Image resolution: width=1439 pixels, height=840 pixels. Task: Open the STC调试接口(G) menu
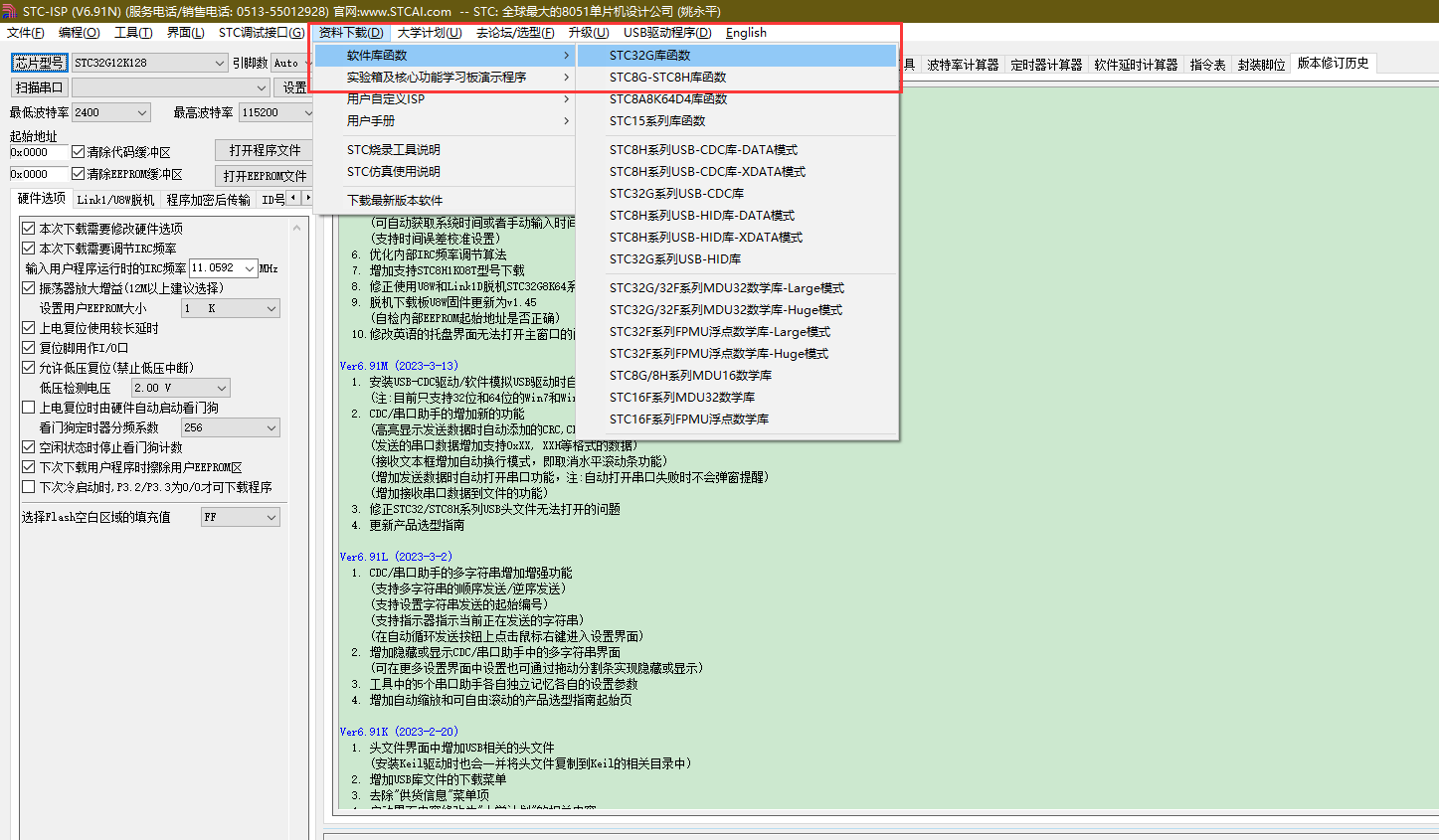coord(262,33)
